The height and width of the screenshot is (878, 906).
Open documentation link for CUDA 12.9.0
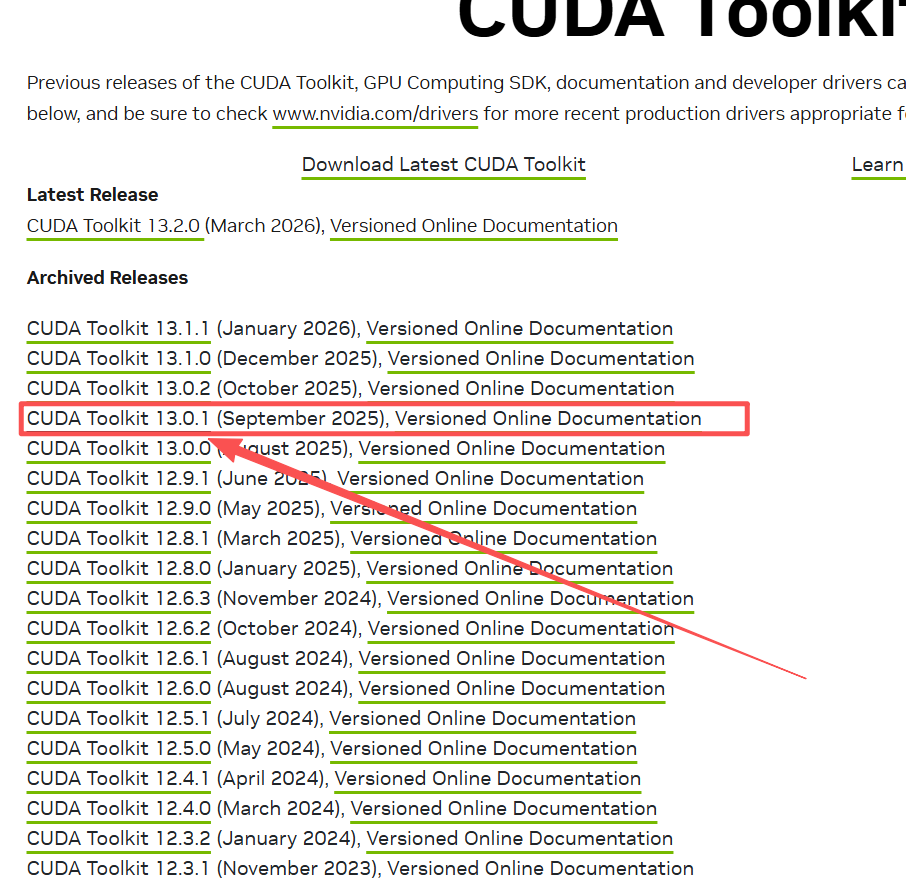[484, 509]
